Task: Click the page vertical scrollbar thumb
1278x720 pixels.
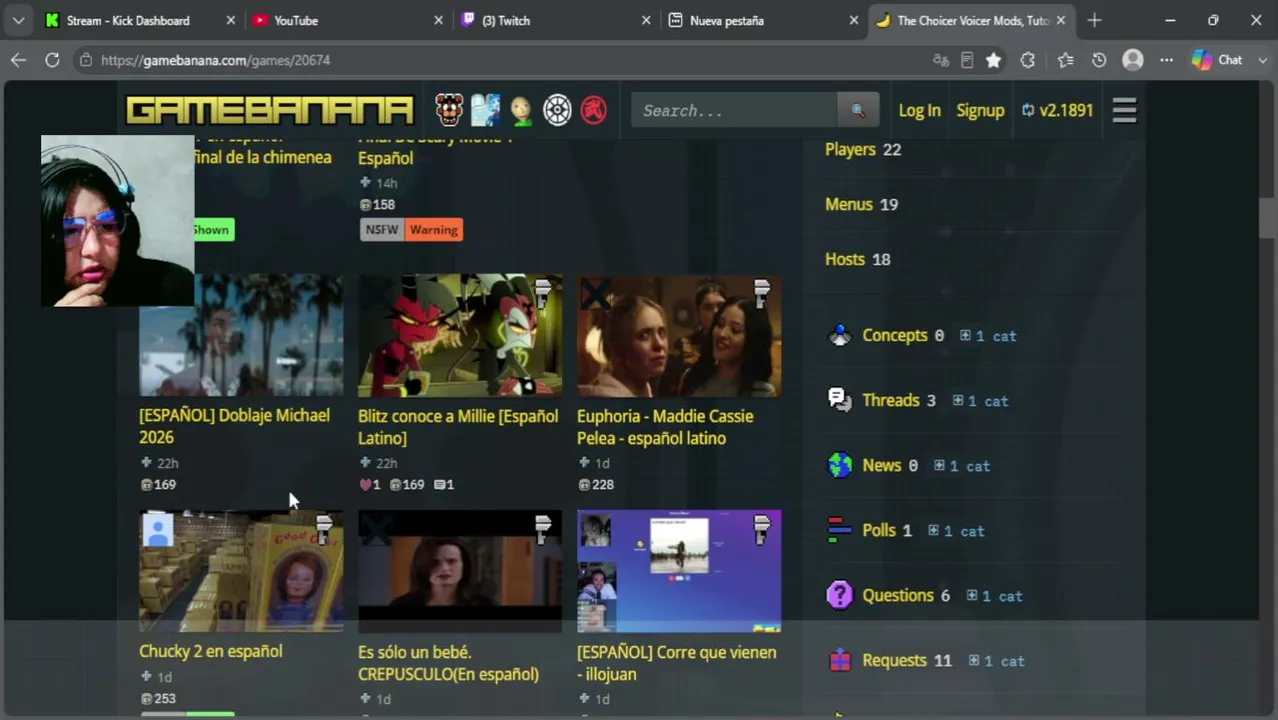Action: tap(1267, 218)
